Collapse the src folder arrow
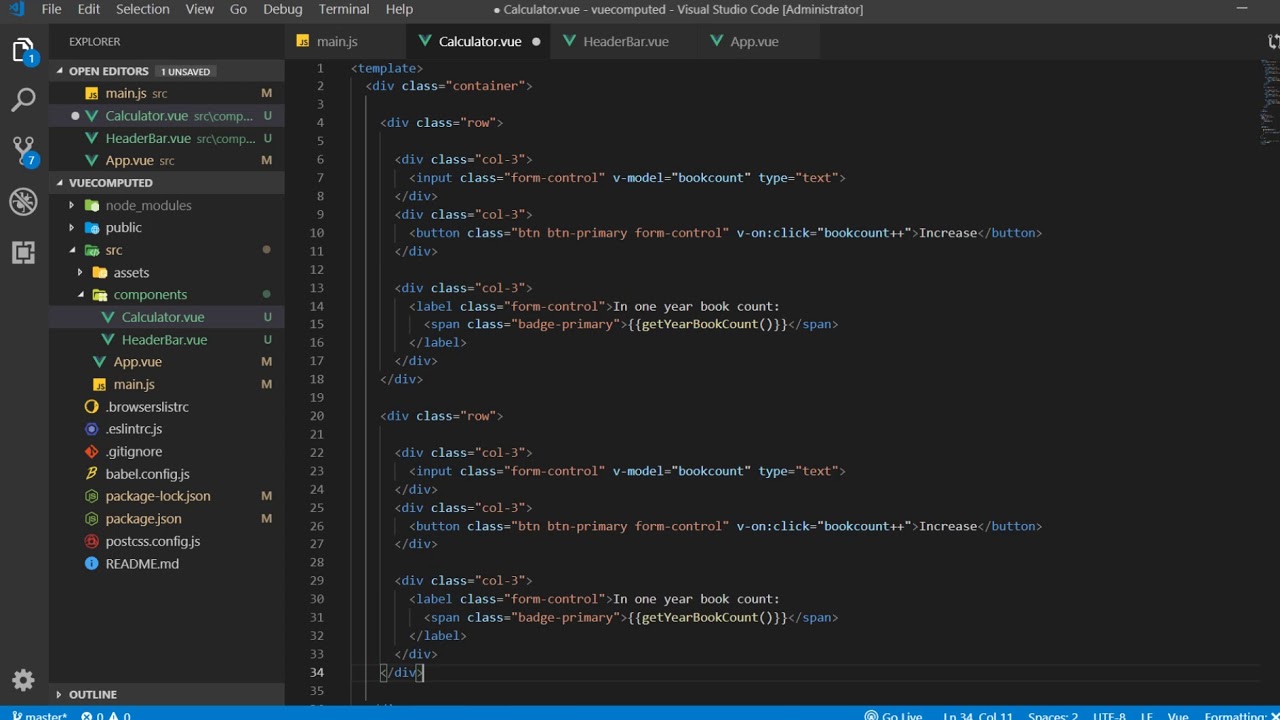 (x=72, y=250)
